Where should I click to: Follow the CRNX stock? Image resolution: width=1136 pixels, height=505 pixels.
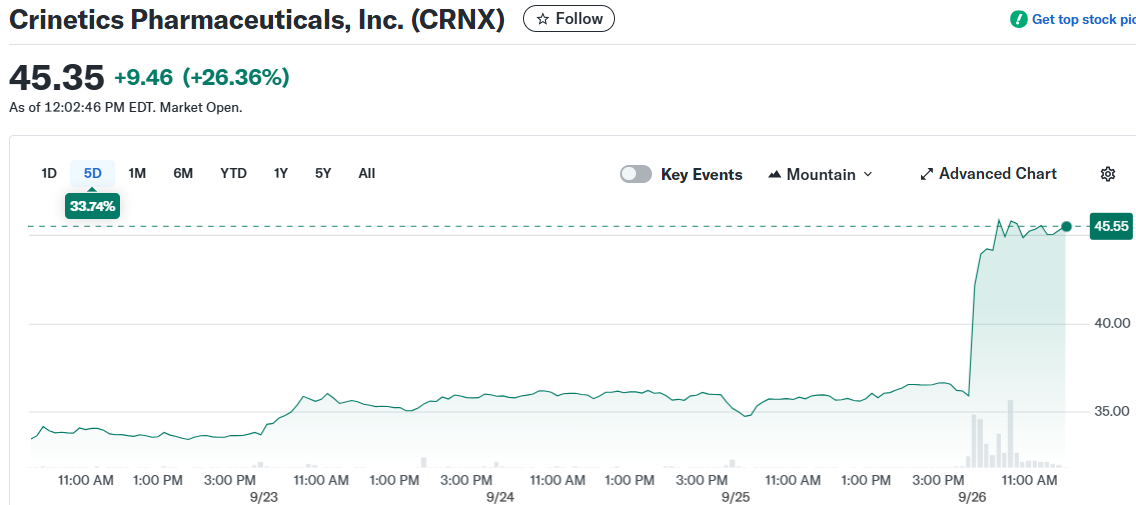569,19
